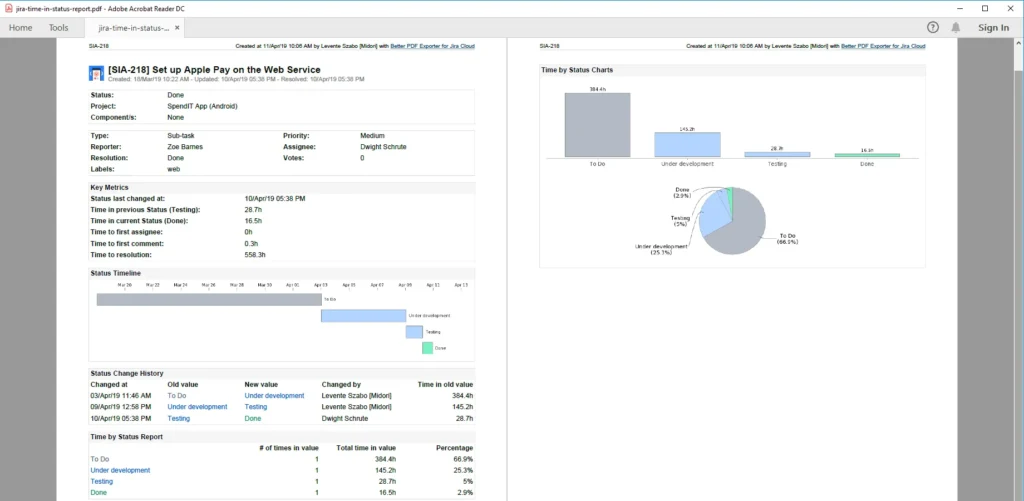
Task: Click the vertical scrollbar up arrow
Action: (1018, 44)
